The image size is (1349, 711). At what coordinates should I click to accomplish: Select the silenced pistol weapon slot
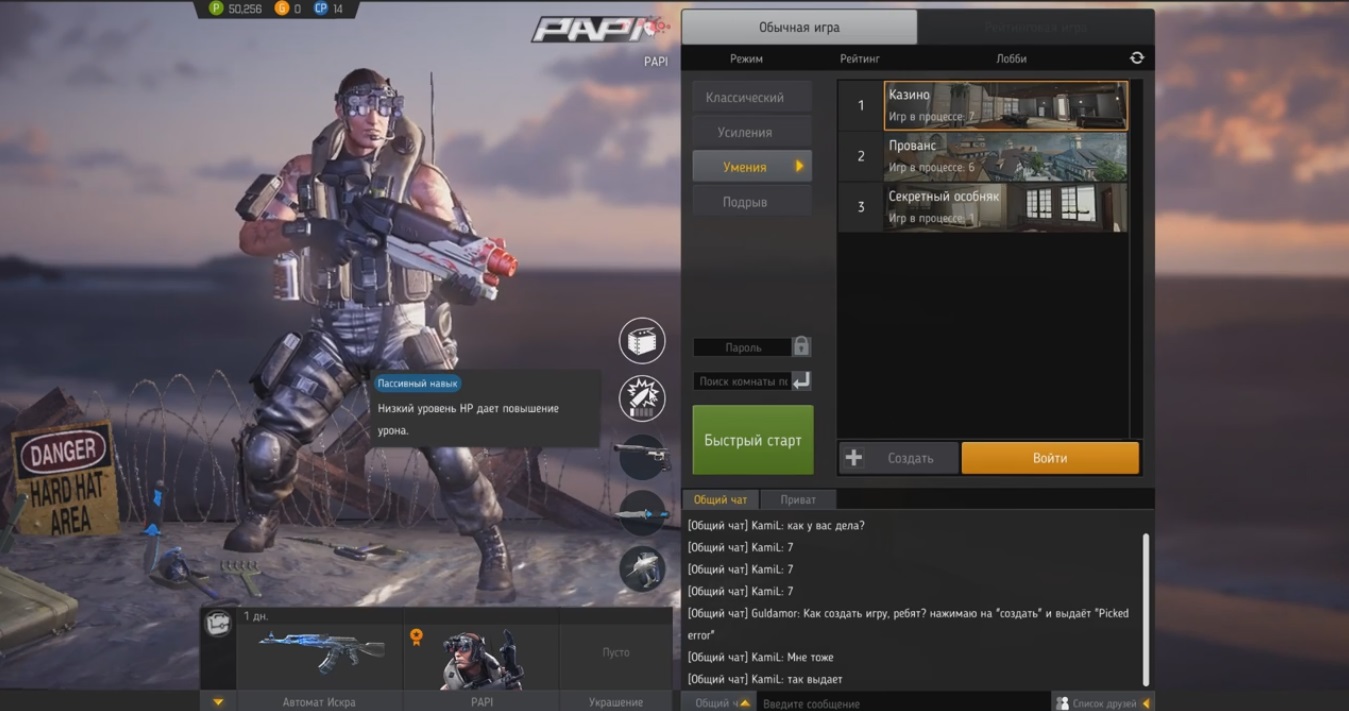tap(642, 457)
